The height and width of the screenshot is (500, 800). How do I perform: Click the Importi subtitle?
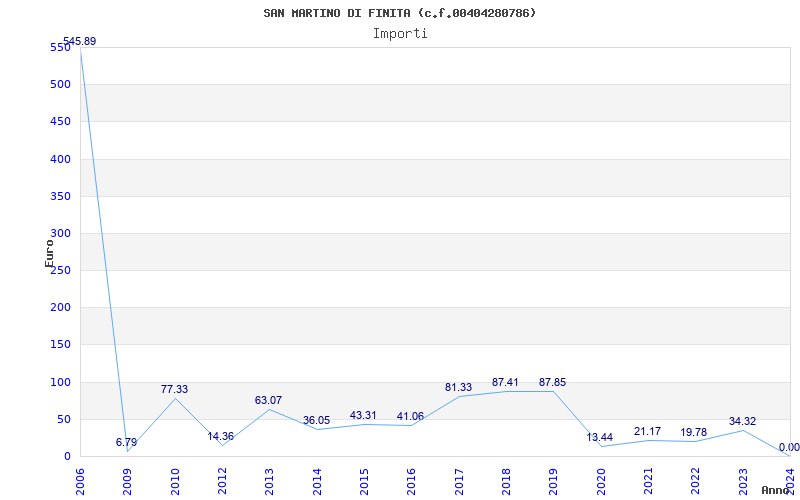400,33
